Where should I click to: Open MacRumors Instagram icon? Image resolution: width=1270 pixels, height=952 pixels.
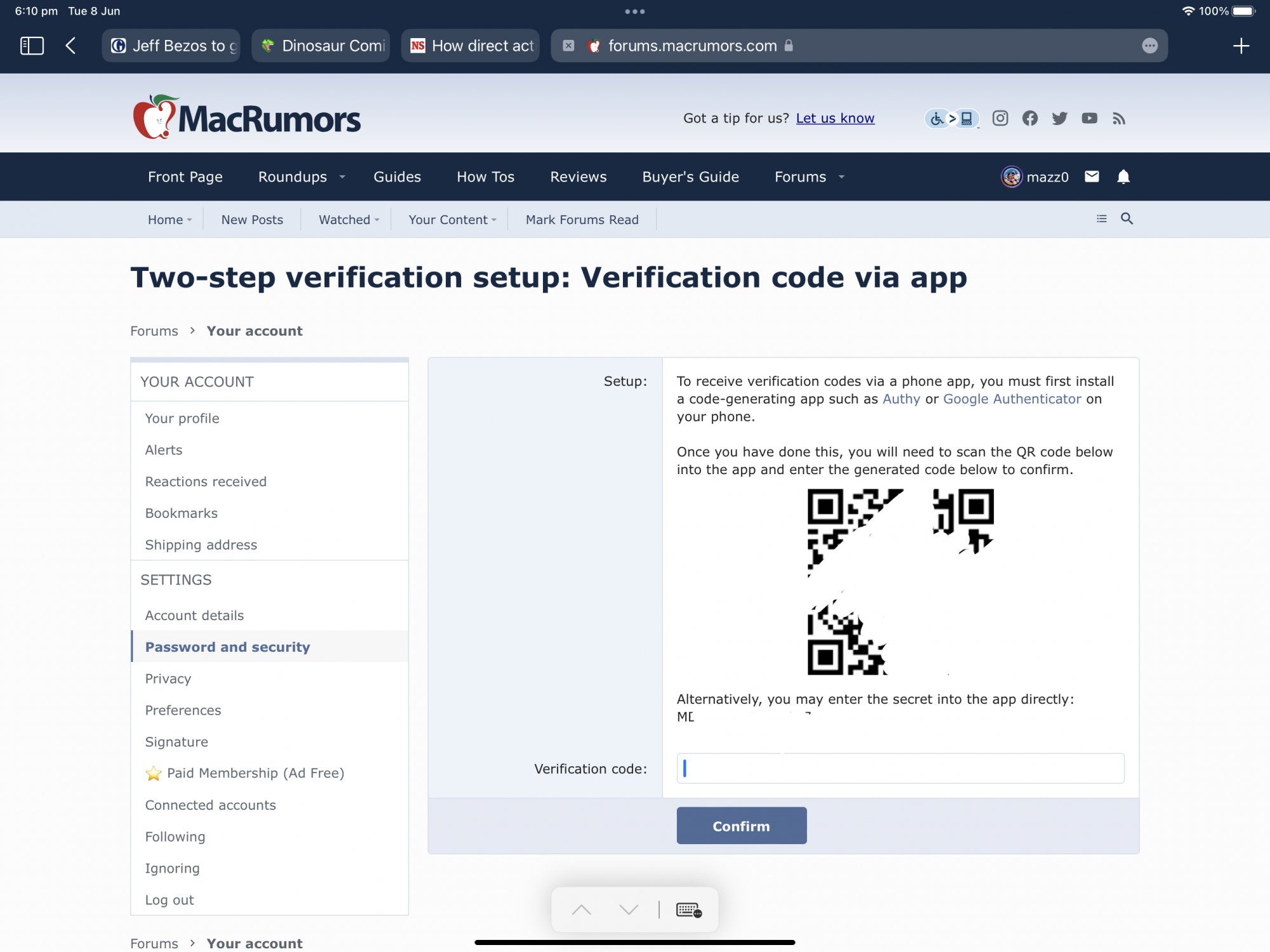coord(1000,118)
